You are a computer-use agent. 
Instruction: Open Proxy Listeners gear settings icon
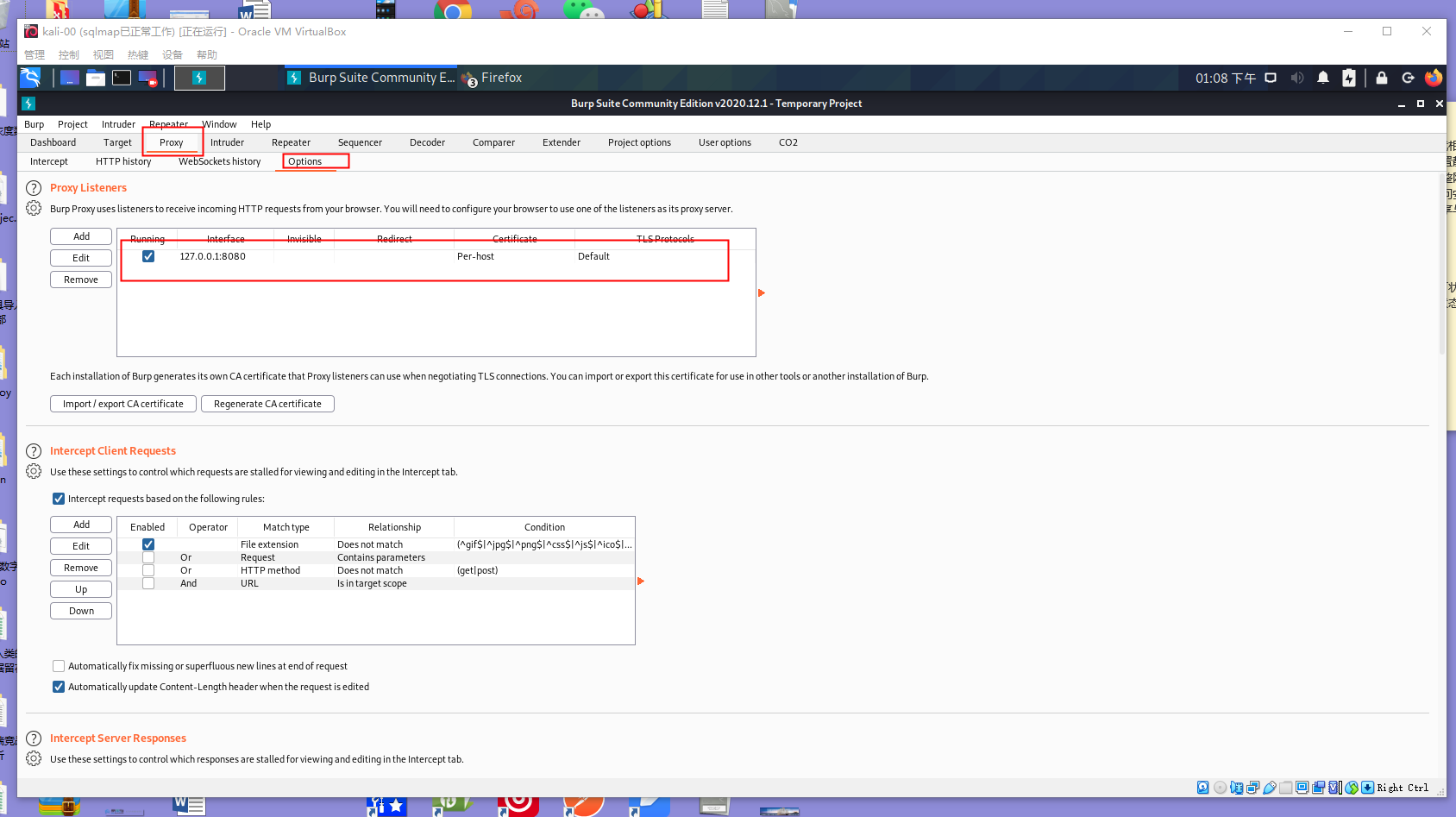click(34, 208)
